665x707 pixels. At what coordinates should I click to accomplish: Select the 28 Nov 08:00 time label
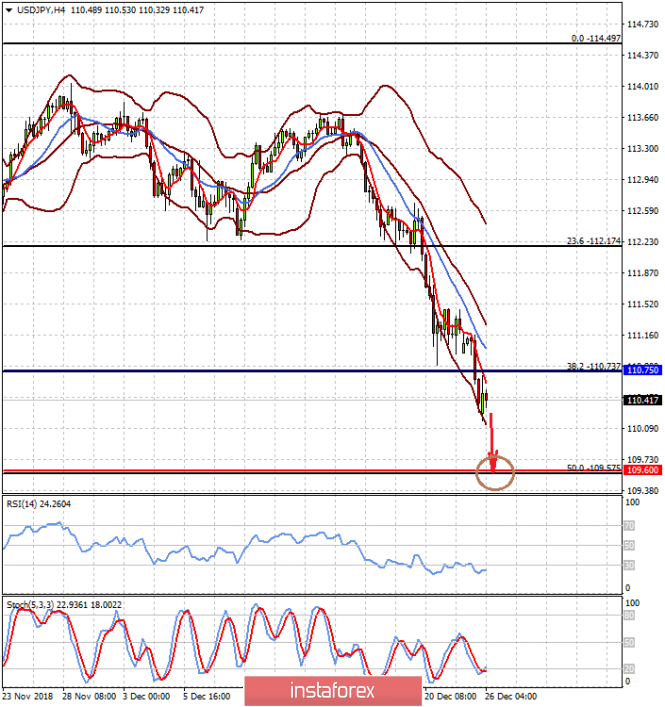pyautogui.click(x=89, y=697)
